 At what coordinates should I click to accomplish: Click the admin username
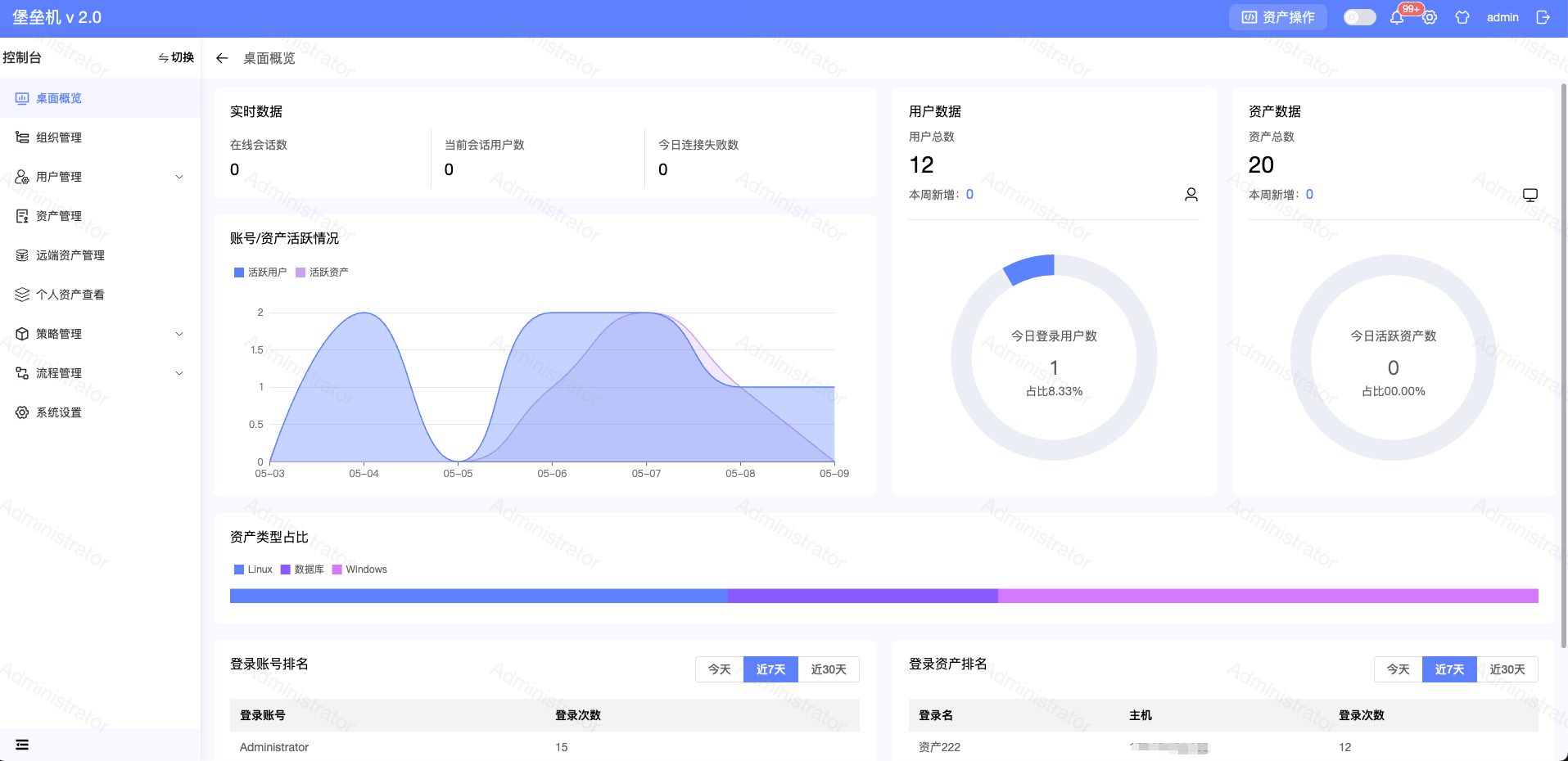1502,17
